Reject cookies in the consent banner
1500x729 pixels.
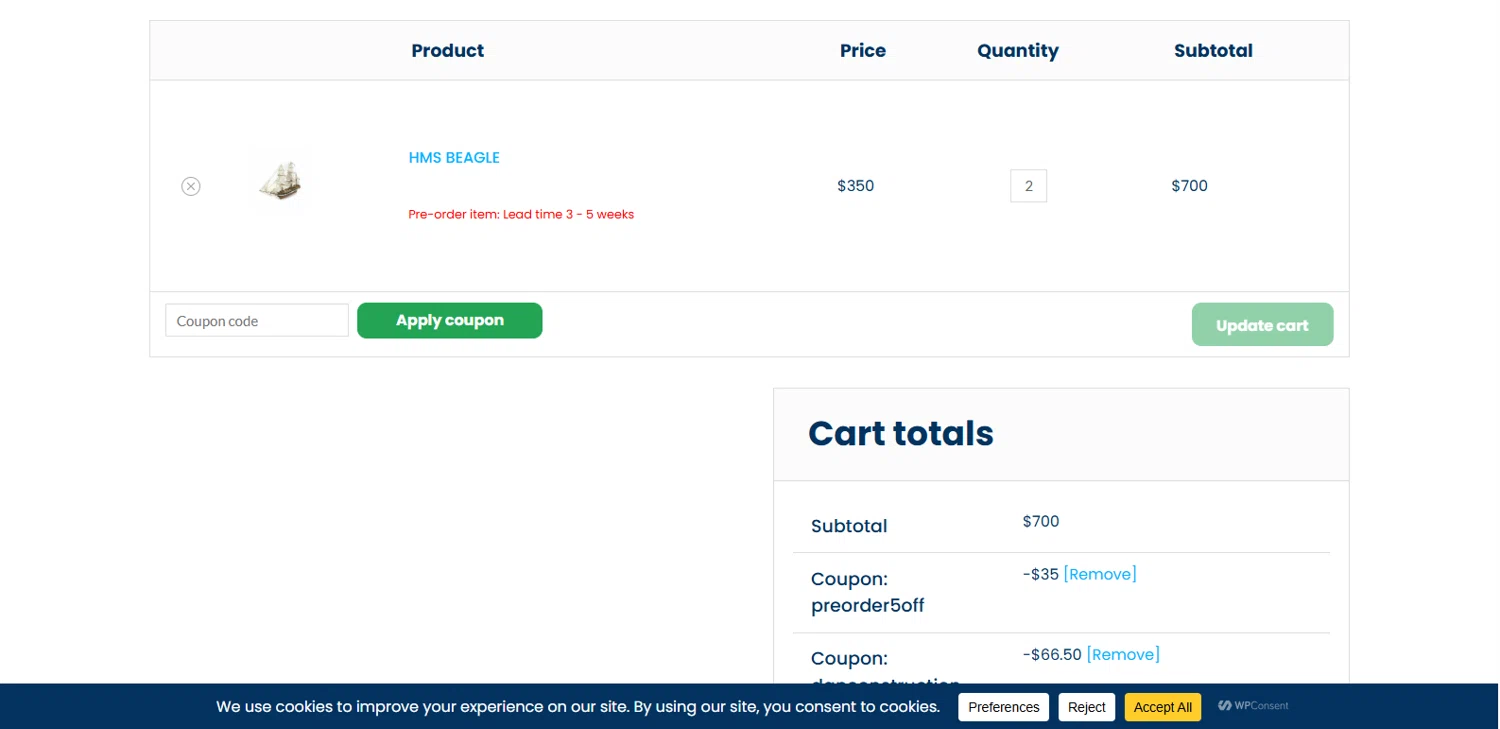(x=1086, y=707)
